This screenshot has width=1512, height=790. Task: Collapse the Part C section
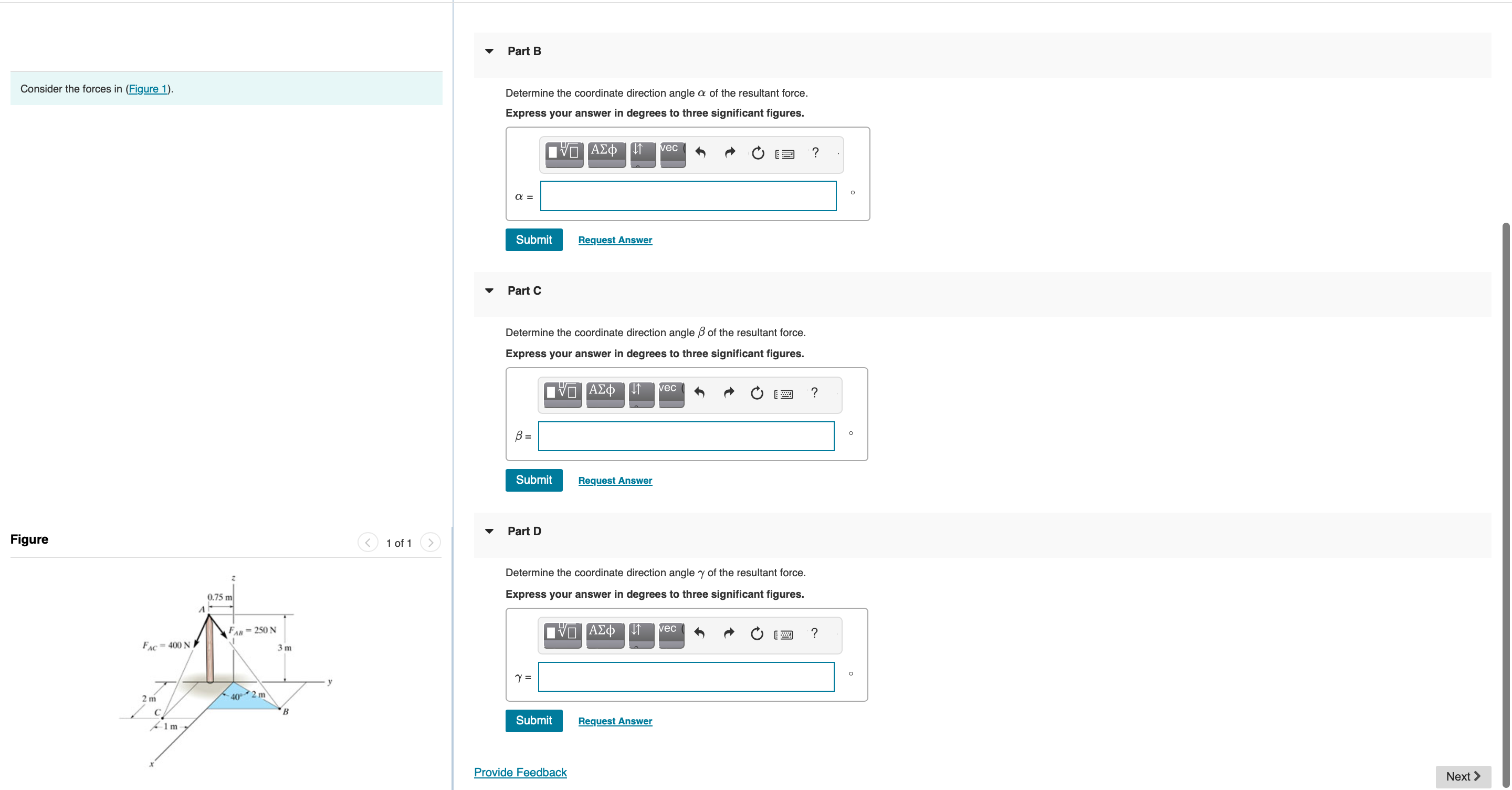click(489, 291)
